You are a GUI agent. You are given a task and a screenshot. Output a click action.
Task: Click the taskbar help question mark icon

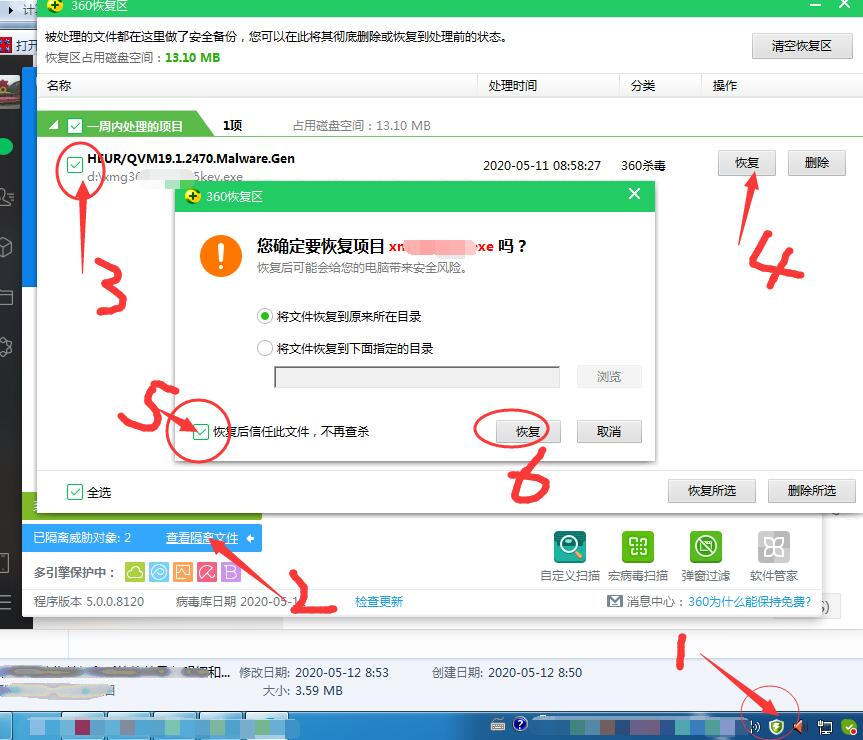520,724
